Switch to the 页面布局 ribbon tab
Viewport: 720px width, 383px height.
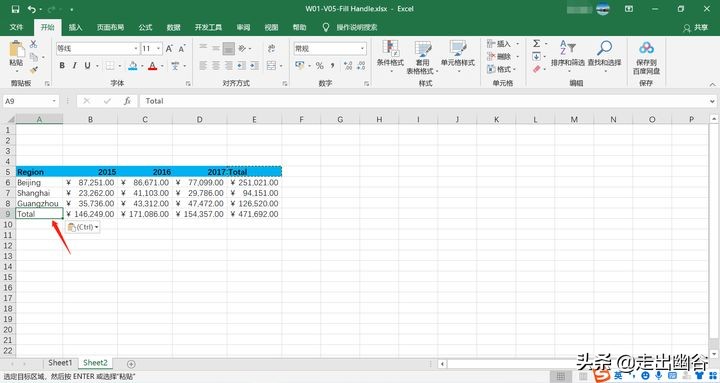(110, 27)
